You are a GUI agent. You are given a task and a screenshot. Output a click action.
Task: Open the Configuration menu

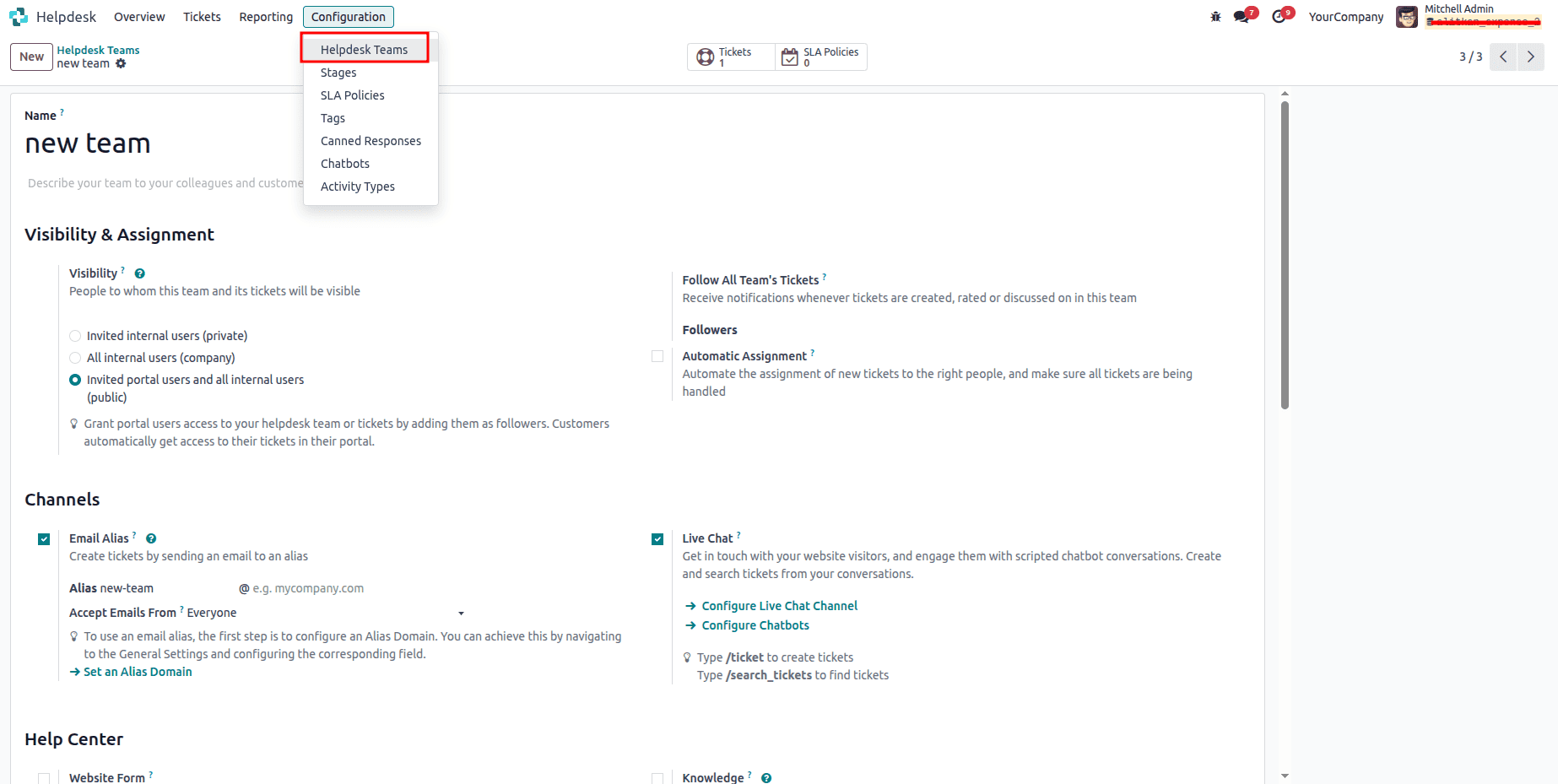click(x=348, y=16)
